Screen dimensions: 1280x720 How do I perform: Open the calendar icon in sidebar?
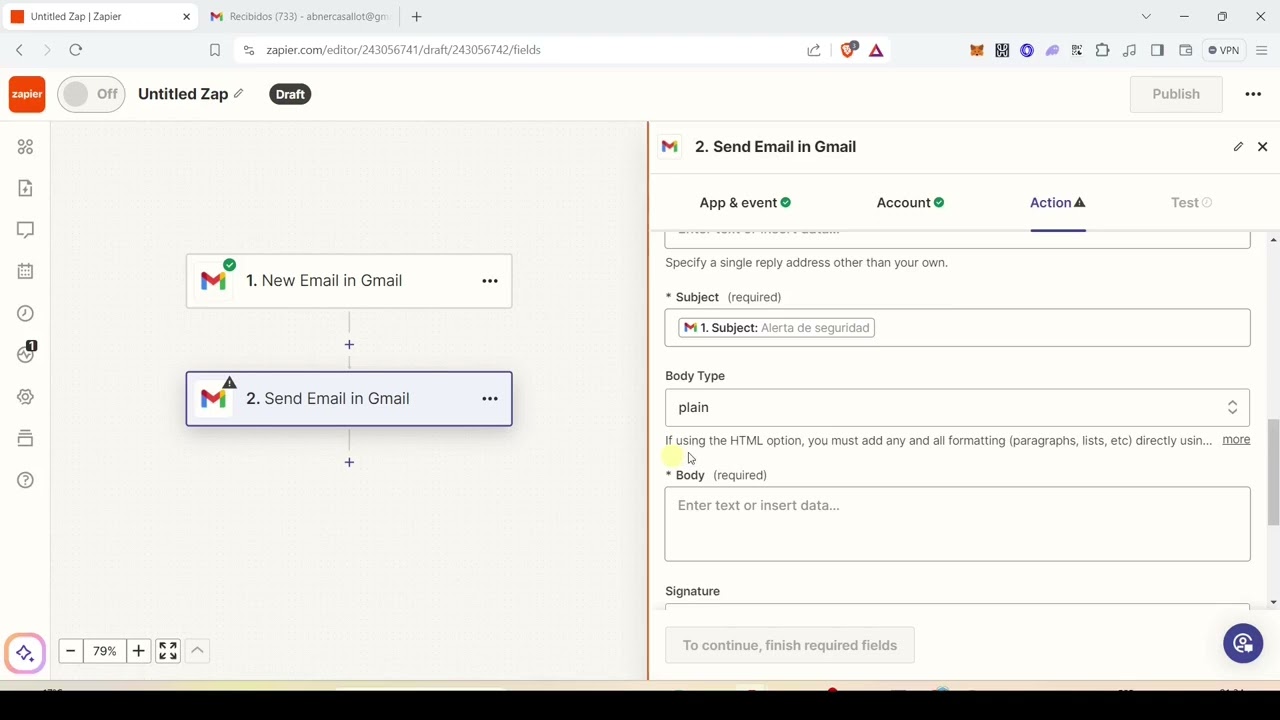coord(26,271)
